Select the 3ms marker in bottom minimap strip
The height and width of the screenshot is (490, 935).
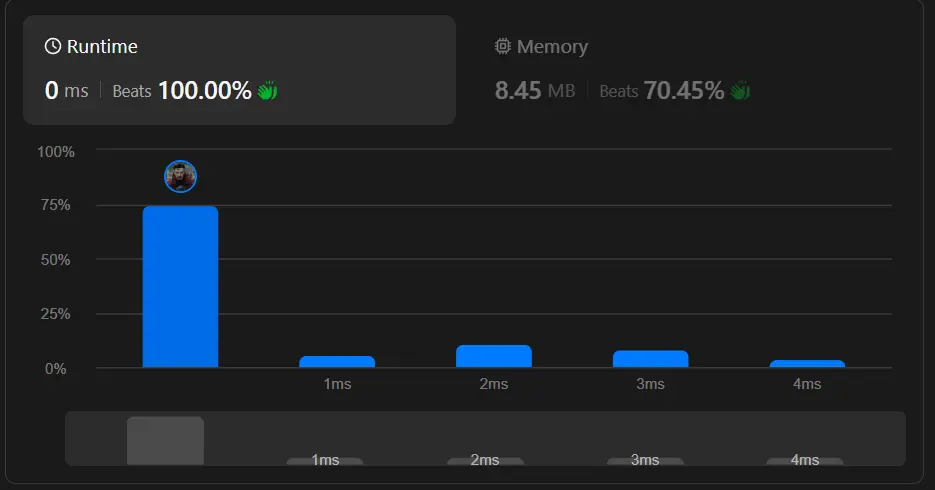click(645, 460)
